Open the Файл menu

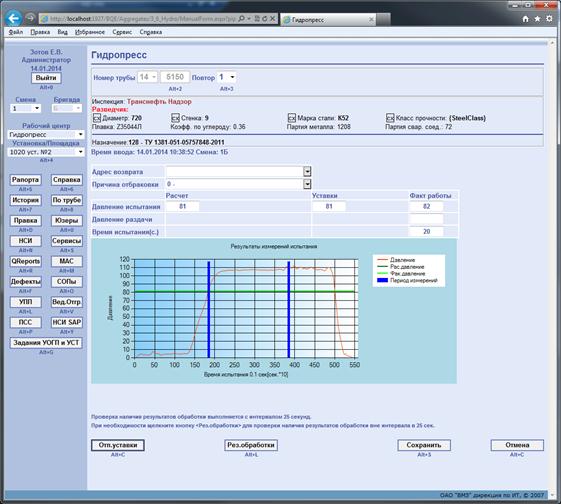click(x=16, y=32)
